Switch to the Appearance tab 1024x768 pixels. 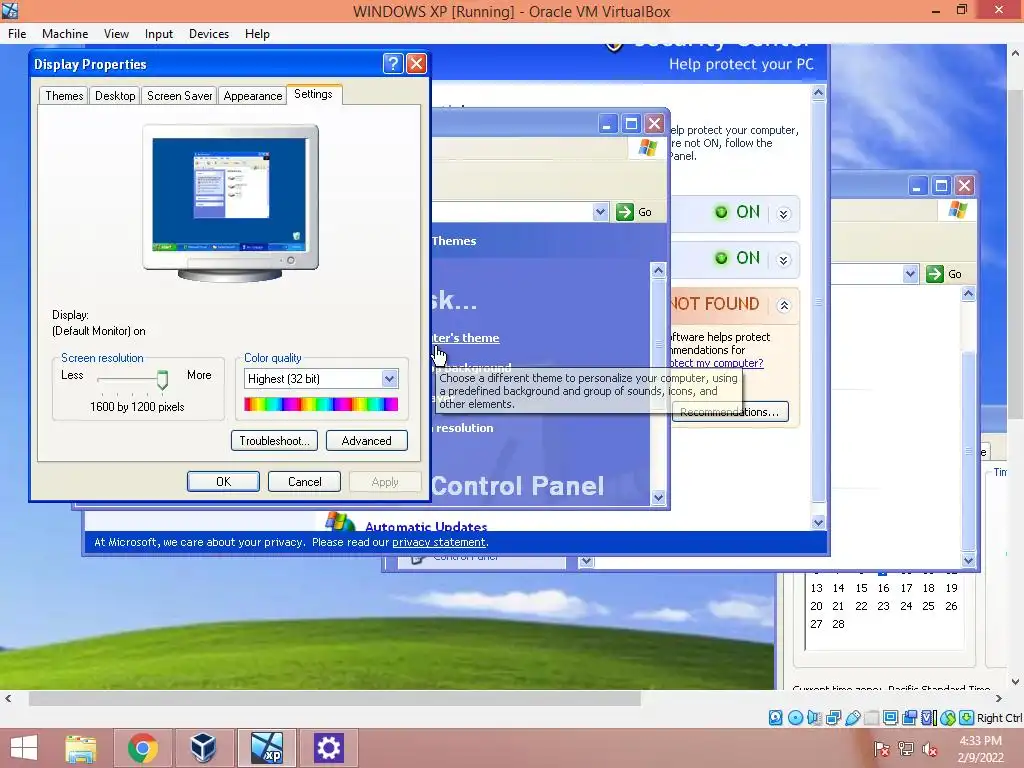coord(253,96)
